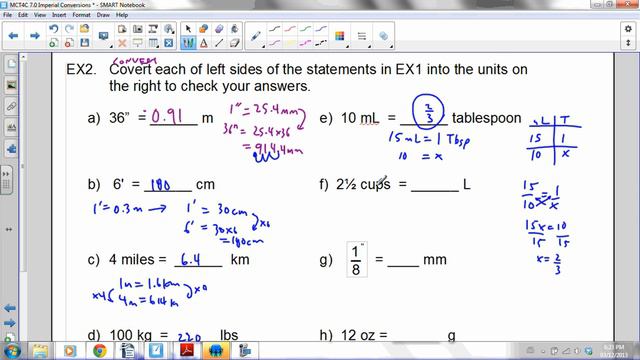Image resolution: width=640 pixels, height=360 pixels.
Task: Click the Redo icon
Action: pos(69,29)
